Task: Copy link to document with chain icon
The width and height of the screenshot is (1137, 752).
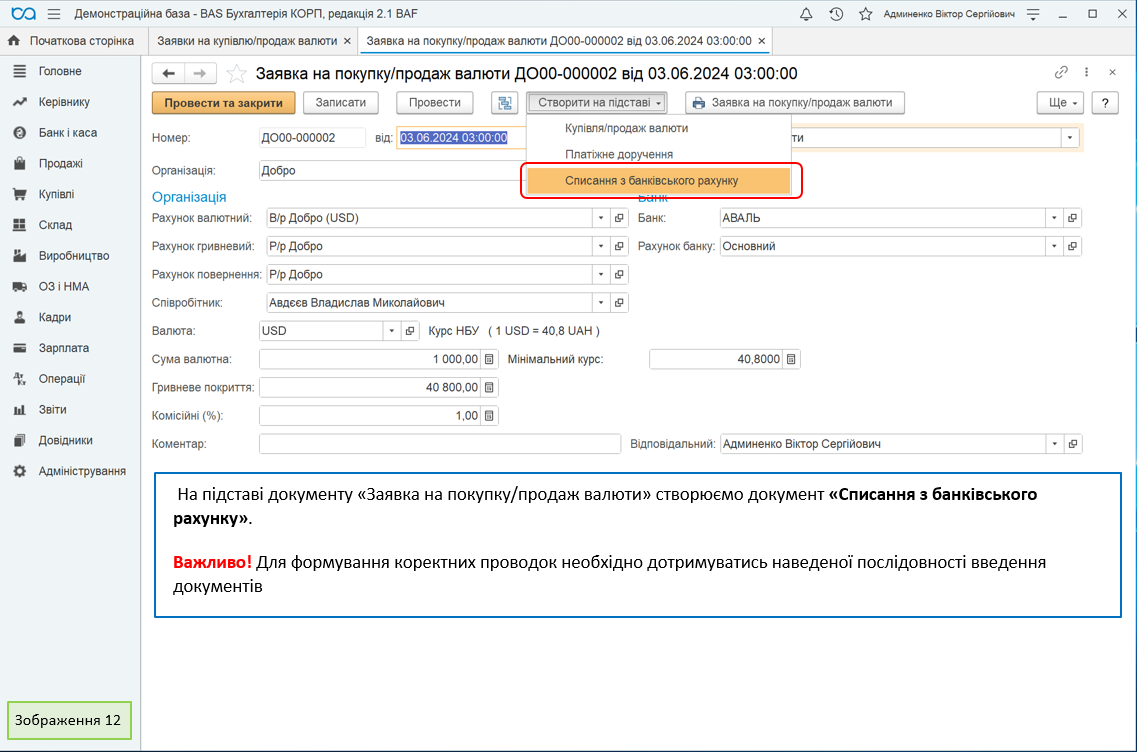Action: [1061, 72]
